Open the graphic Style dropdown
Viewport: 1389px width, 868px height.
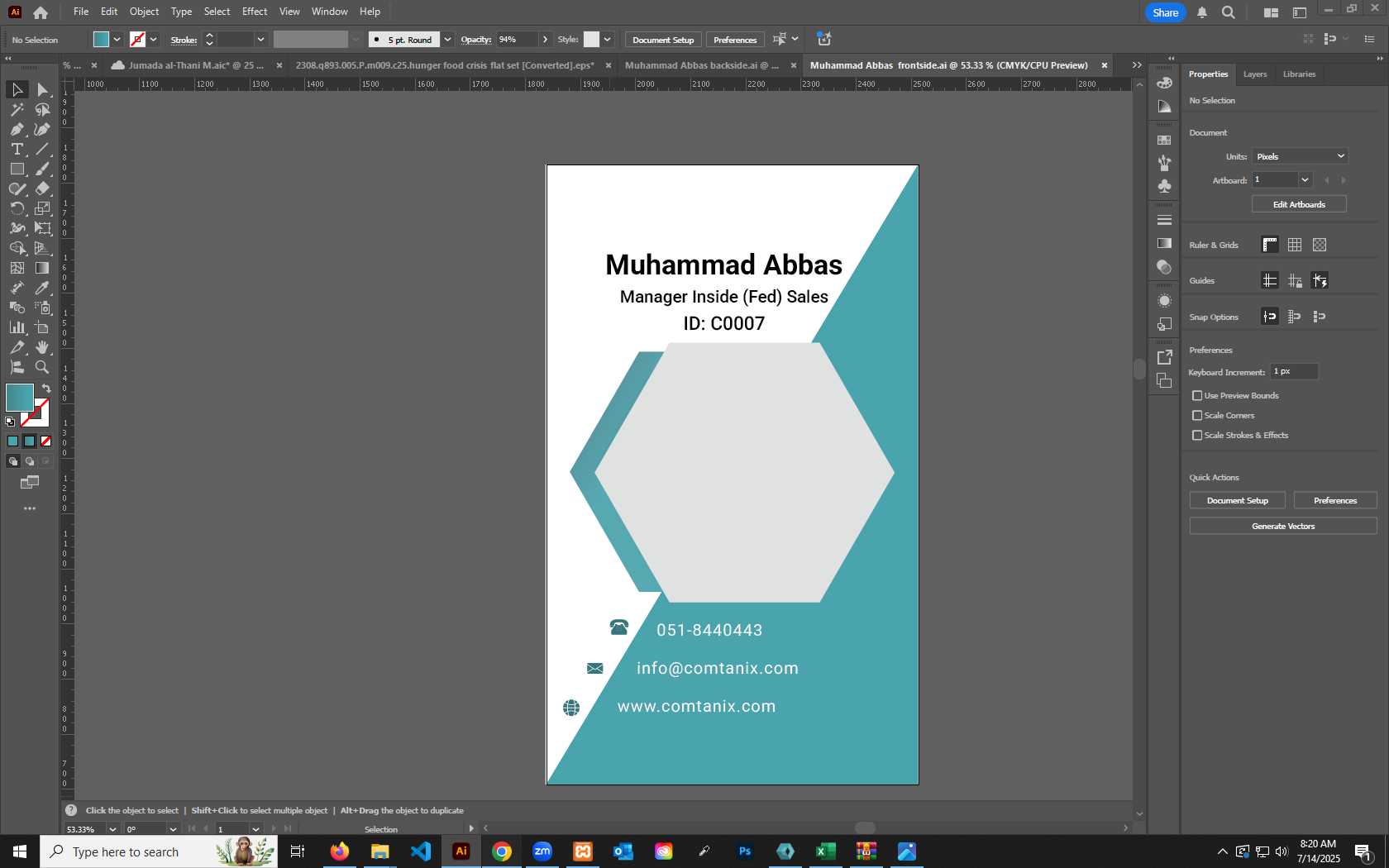tap(607, 40)
